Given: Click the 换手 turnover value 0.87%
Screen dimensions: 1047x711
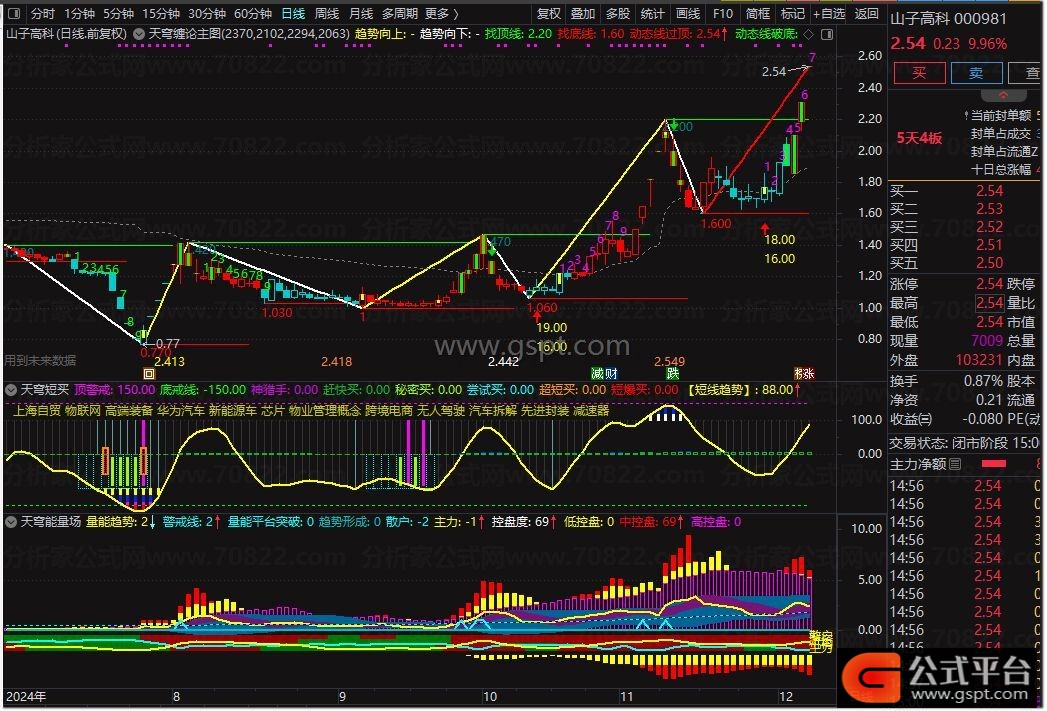Looking at the screenshot, I should point(983,381).
